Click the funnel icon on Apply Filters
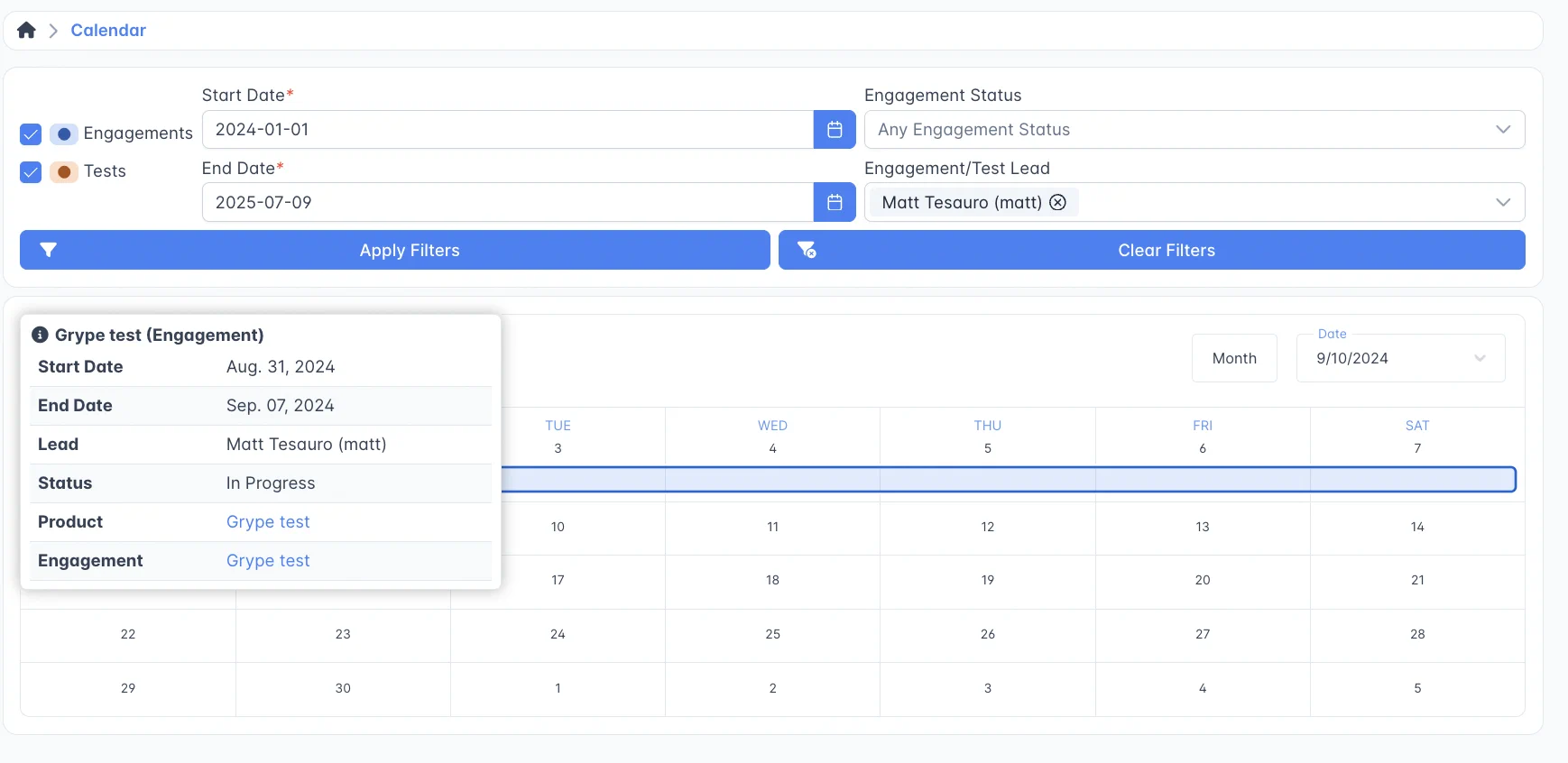Screen dimensions: 1568x763 pyautogui.click(x=49, y=251)
